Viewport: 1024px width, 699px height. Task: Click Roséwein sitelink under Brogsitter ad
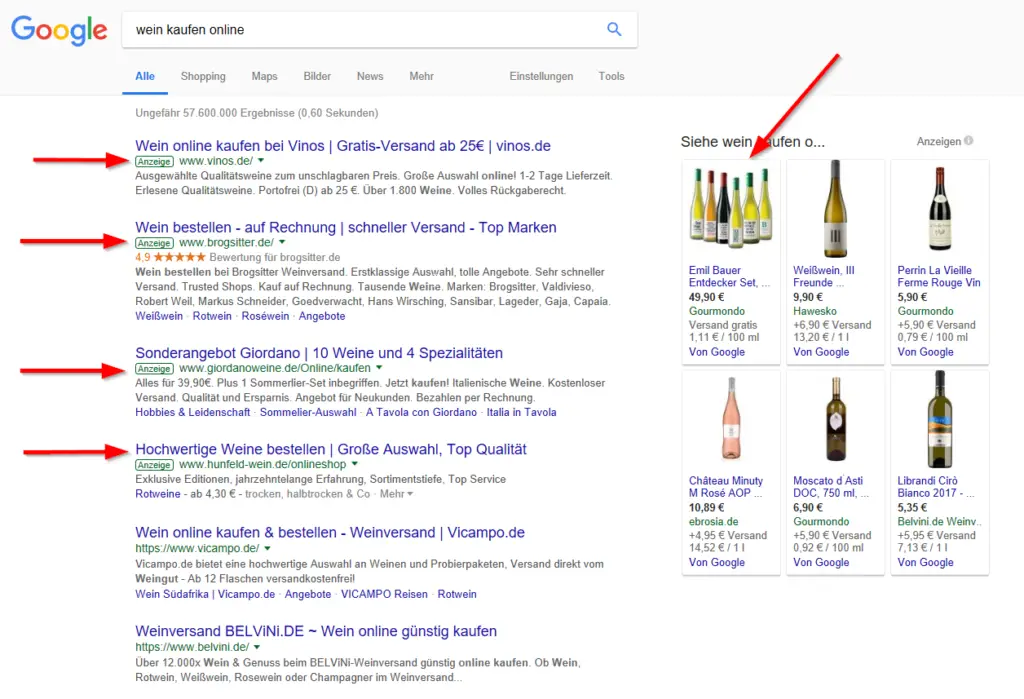(265, 316)
